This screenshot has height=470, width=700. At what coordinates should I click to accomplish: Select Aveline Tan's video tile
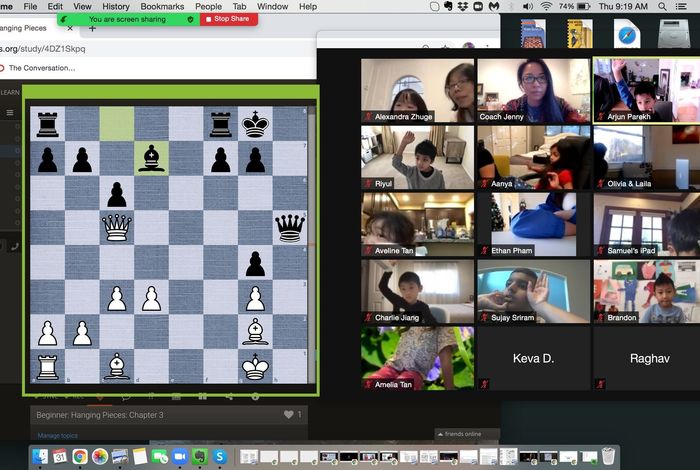coord(417,225)
